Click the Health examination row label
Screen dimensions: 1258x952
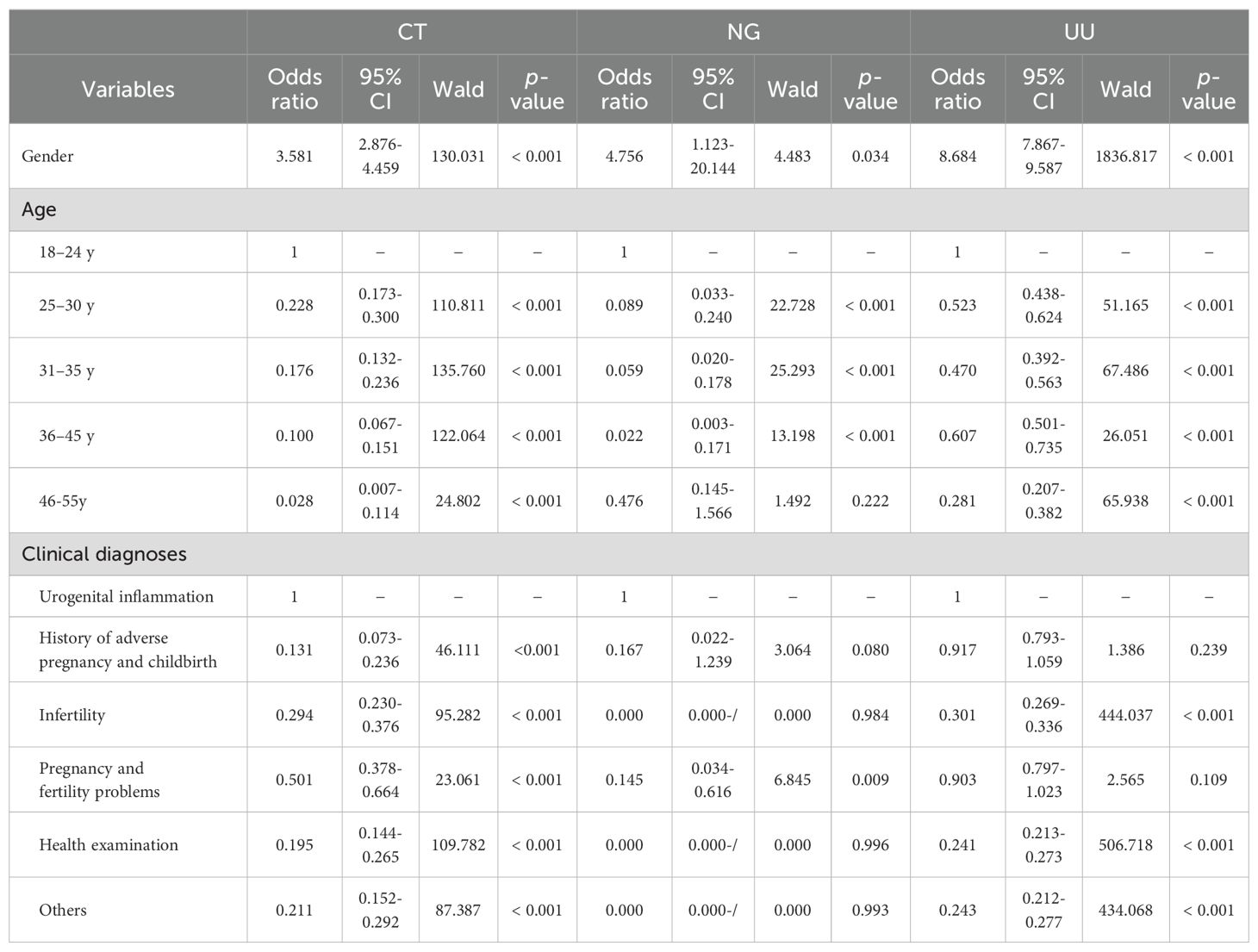point(109,845)
